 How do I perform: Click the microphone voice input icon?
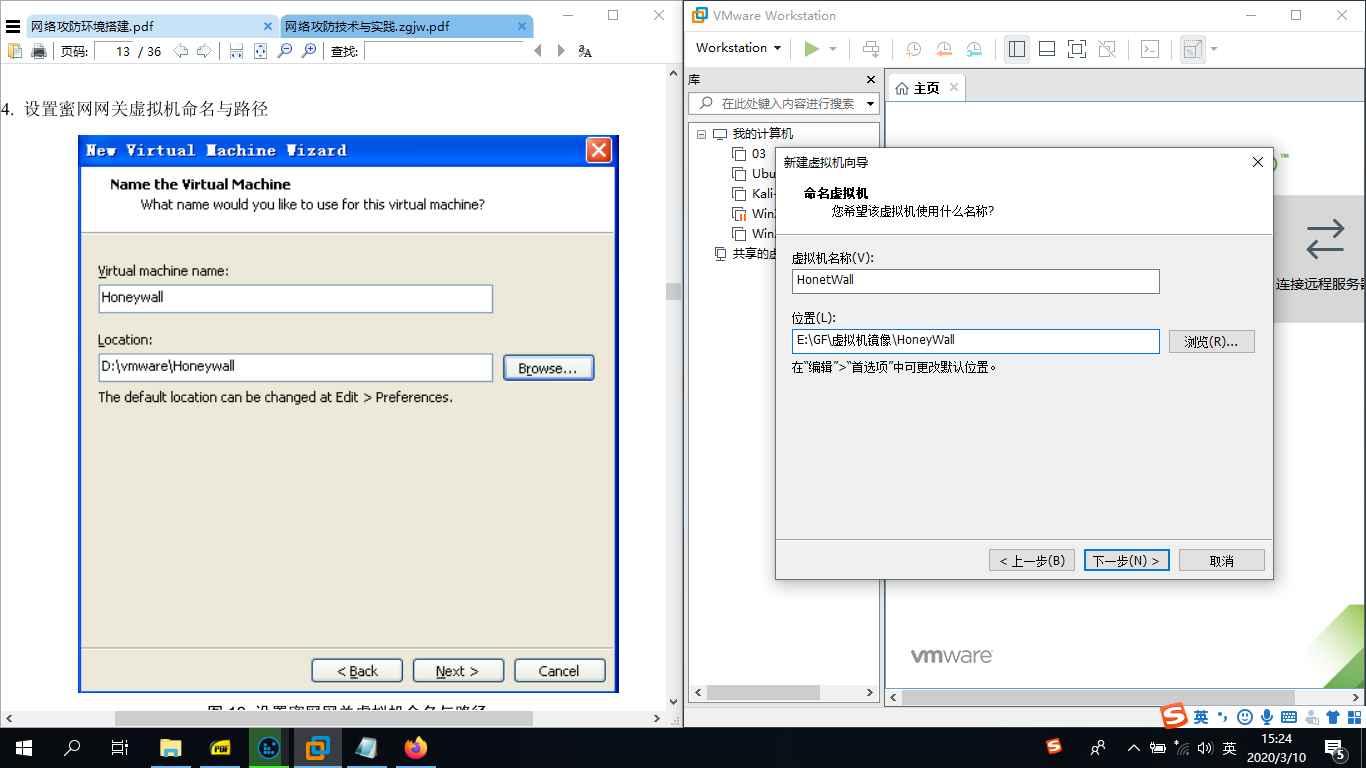pos(1267,717)
